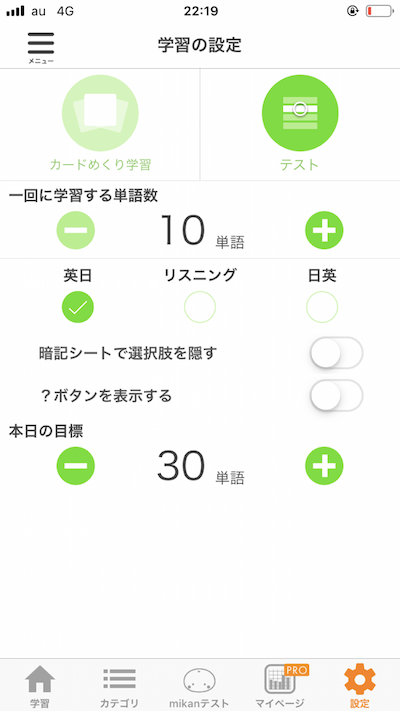
Task: Increase words per session with plus
Action: point(324,230)
